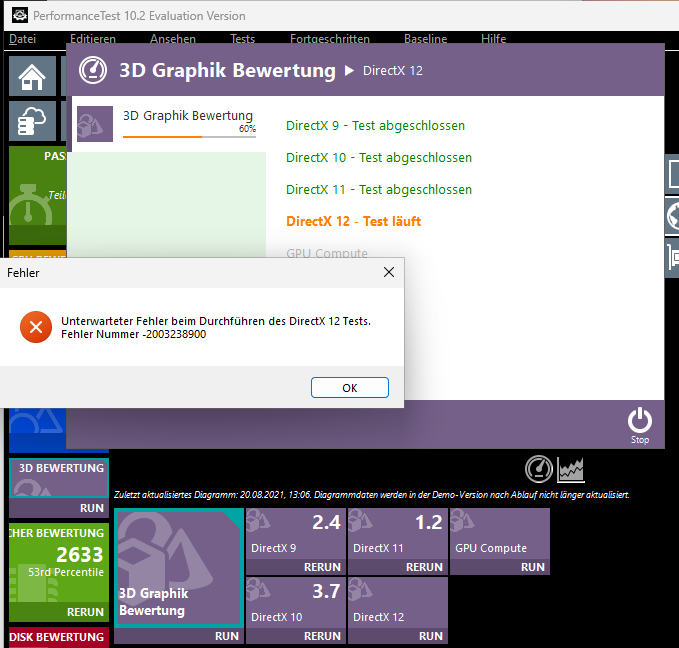Image resolution: width=679 pixels, height=648 pixels.
Task: Select the DISK BEWERTUNG tile
Action: pyautogui.click(x=59, y=637)
